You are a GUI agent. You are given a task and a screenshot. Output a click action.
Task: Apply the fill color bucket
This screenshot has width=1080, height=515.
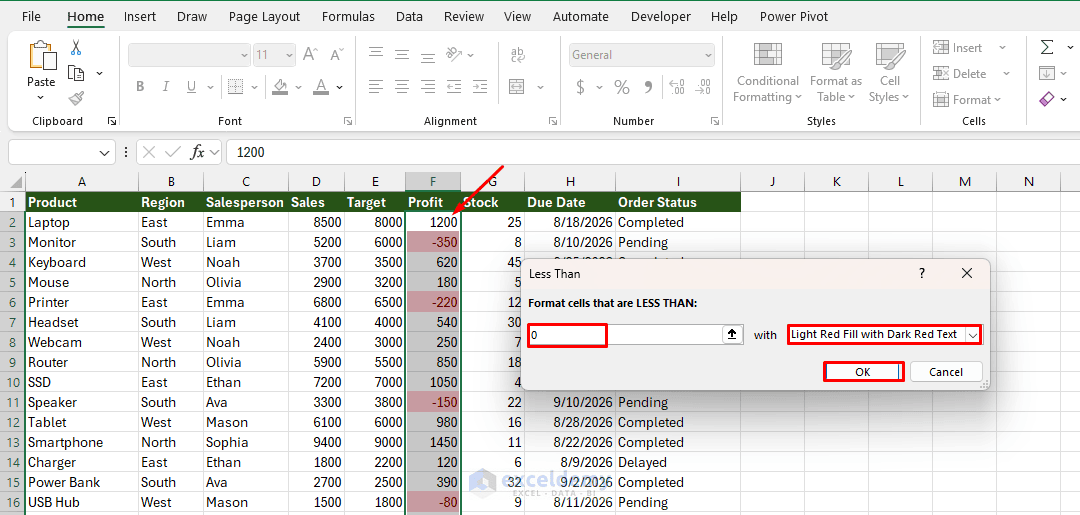pyautogui.click(x=280, y=87)
